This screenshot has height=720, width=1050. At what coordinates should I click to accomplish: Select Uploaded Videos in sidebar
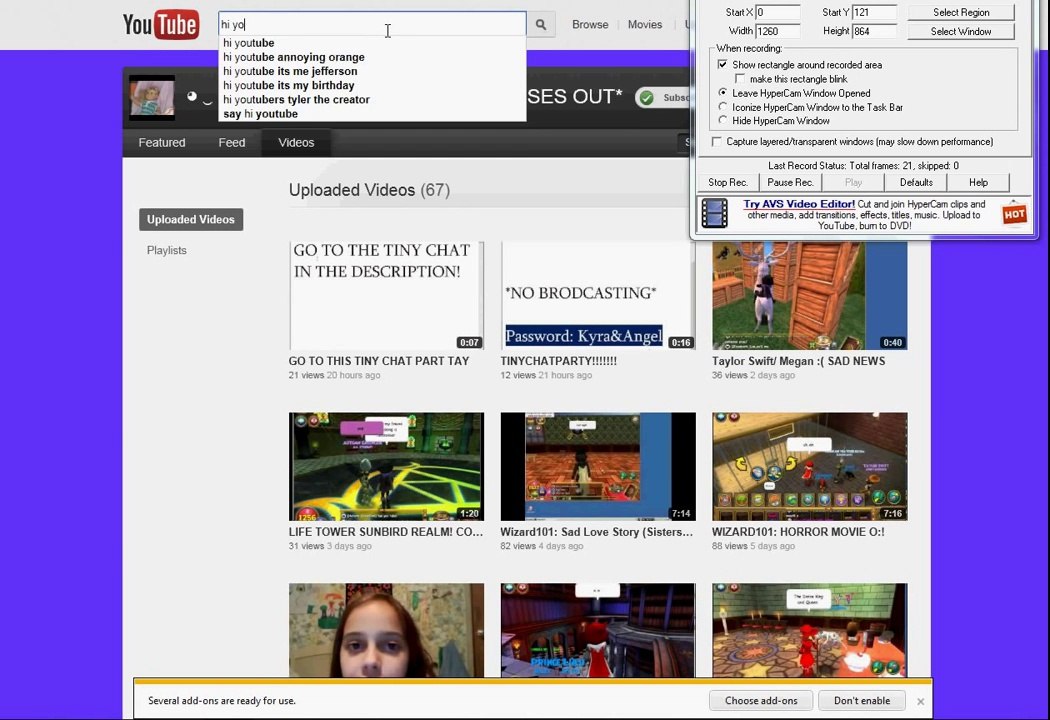[x=191, y=220]
